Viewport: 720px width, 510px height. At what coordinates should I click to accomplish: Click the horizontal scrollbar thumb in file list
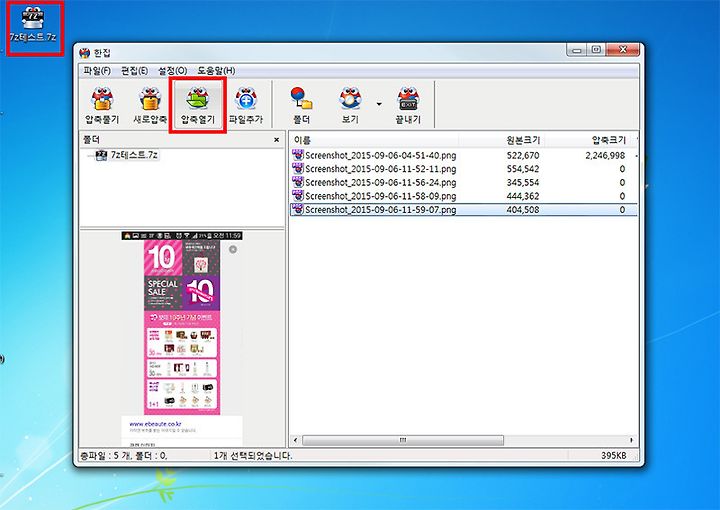(x=403, y=440)
